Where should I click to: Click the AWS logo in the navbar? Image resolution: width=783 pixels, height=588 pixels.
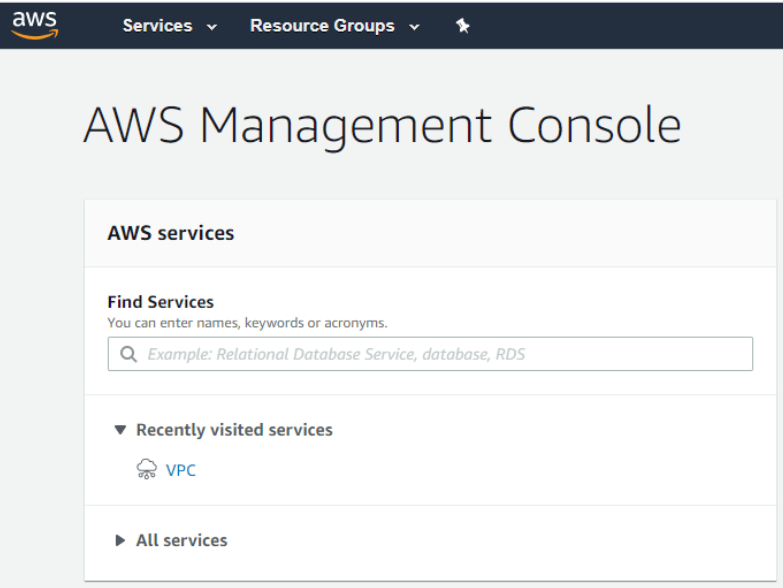click(x=35, y=25)
